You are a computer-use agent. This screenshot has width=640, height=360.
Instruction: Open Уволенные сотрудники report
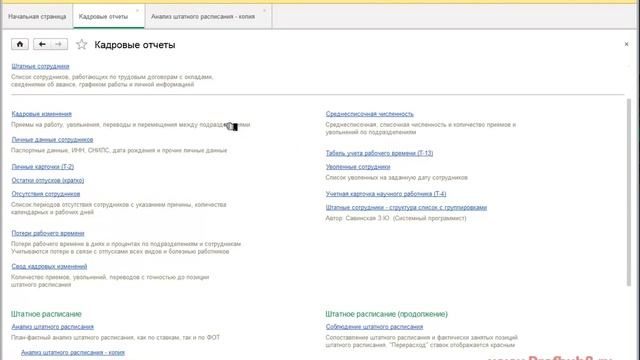358,167
